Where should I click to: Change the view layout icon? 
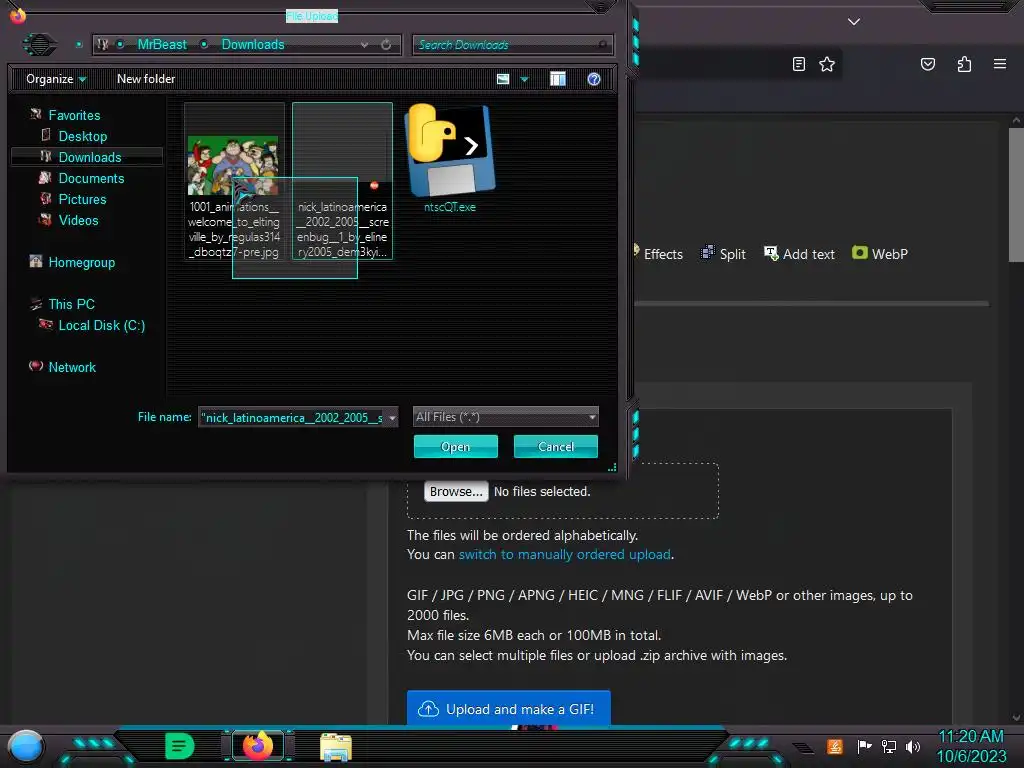point(503,79)
